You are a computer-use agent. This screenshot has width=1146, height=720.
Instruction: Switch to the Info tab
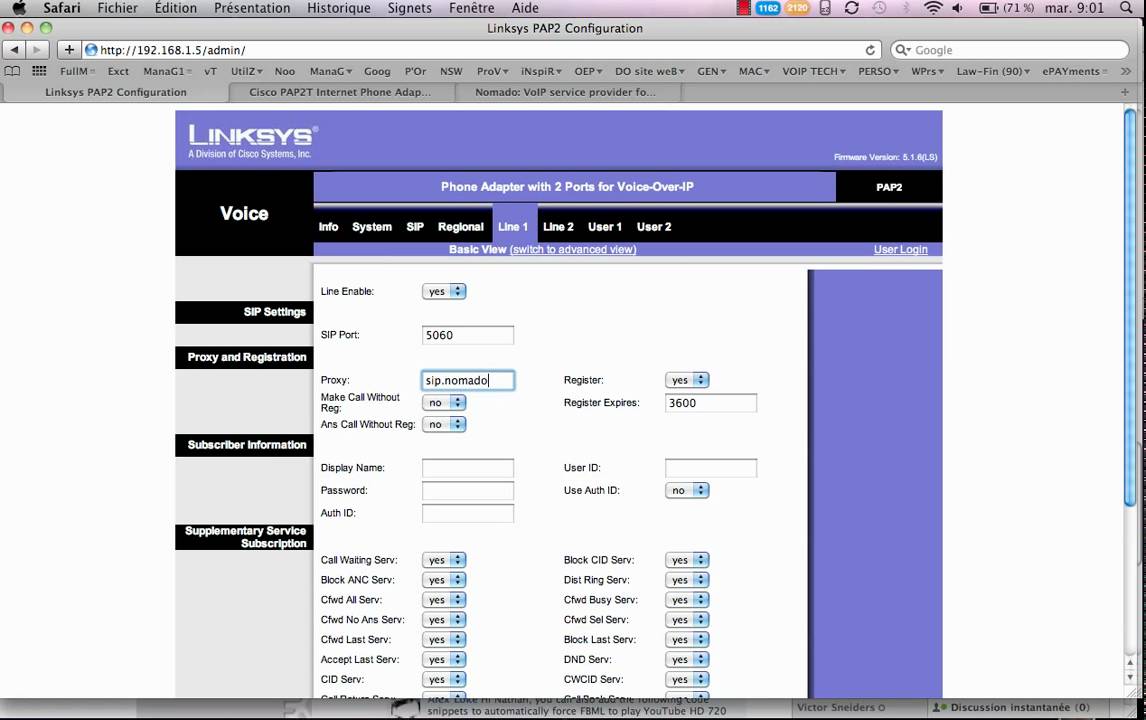pos(328,227)
